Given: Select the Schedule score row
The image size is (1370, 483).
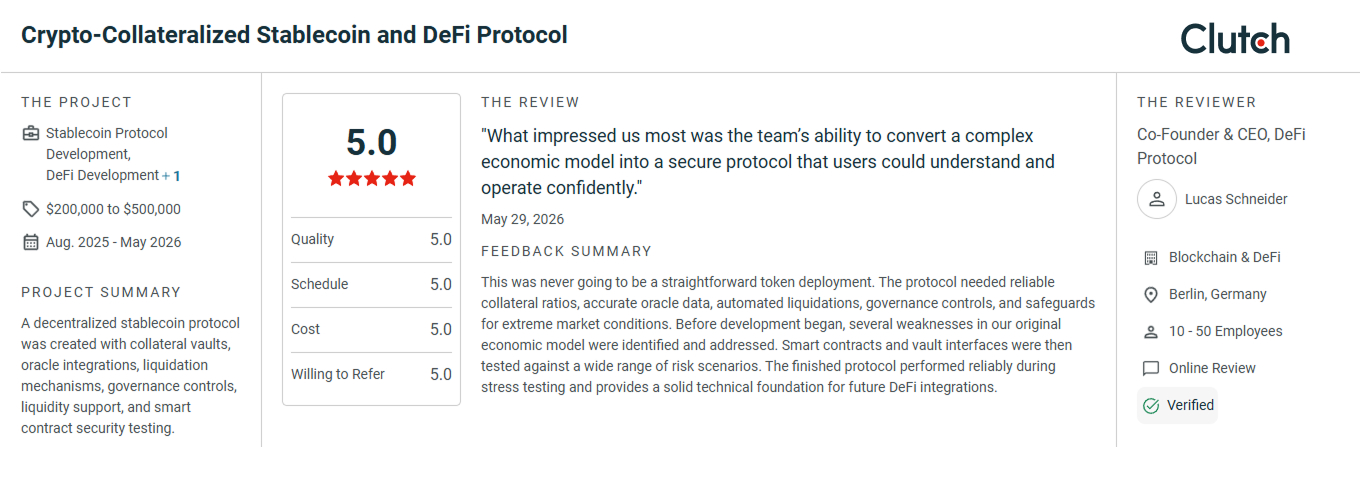Looking at the screenshot, I should click(x=371, y=285).
